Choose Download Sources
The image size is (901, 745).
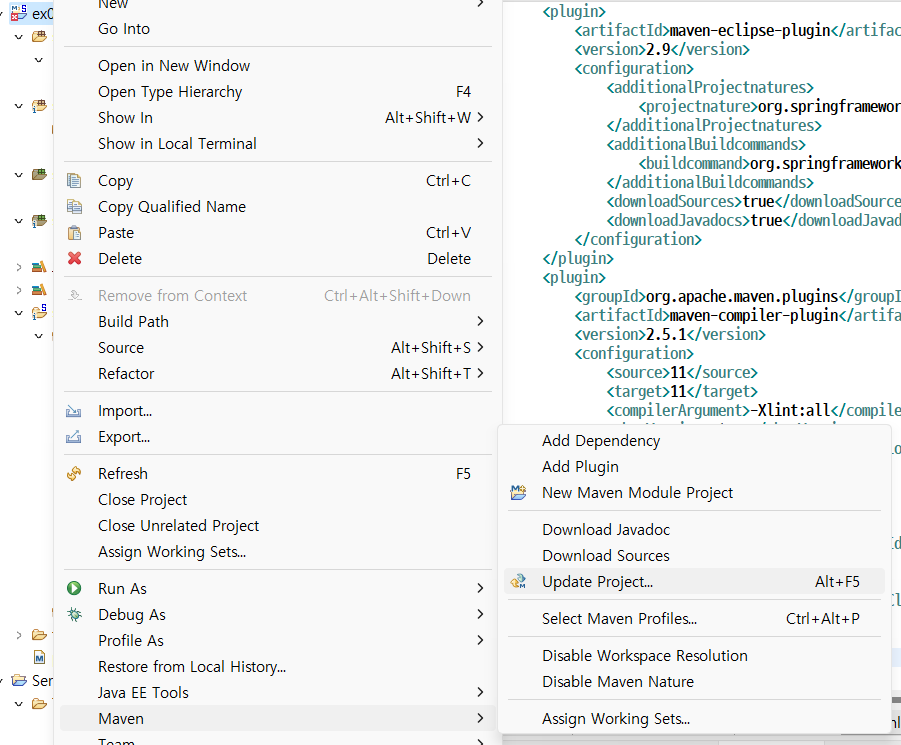(x=606, y=555)
